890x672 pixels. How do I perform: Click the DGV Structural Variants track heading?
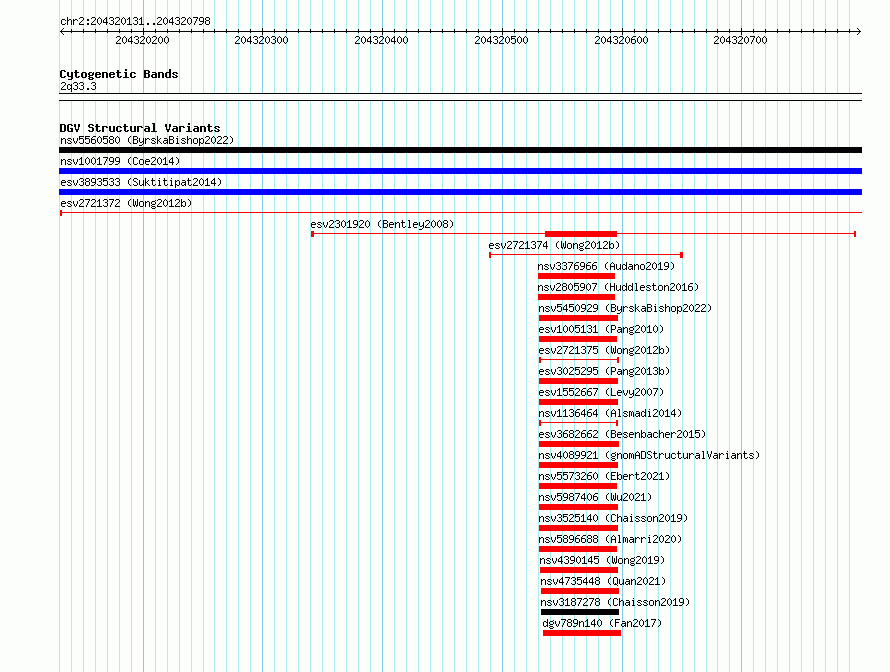[140, 128]
